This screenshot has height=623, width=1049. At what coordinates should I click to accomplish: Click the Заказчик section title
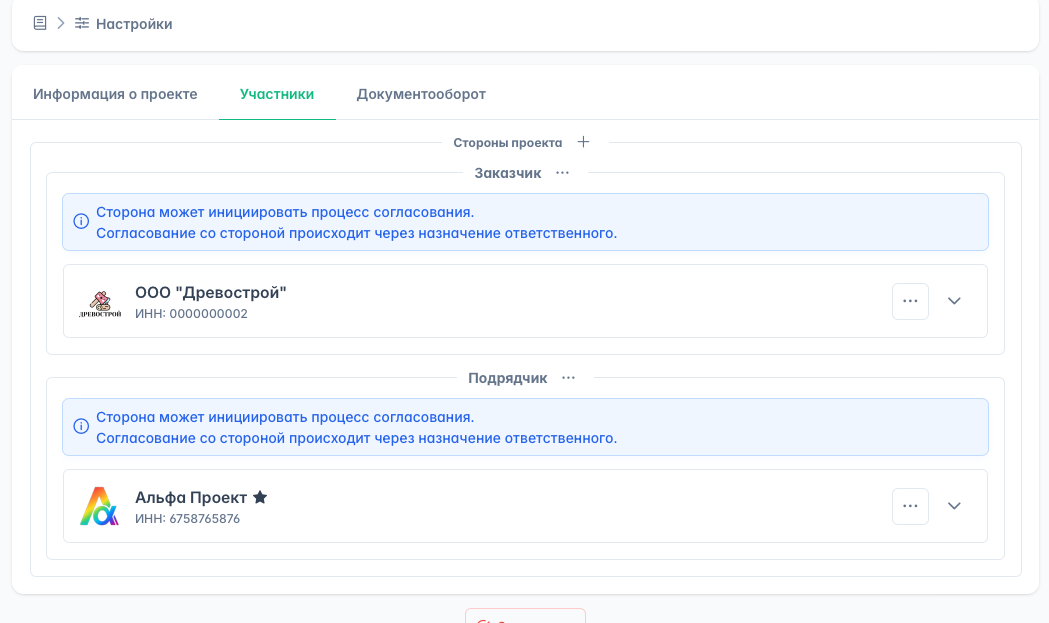pyautogui.click(x=508, y=173)
